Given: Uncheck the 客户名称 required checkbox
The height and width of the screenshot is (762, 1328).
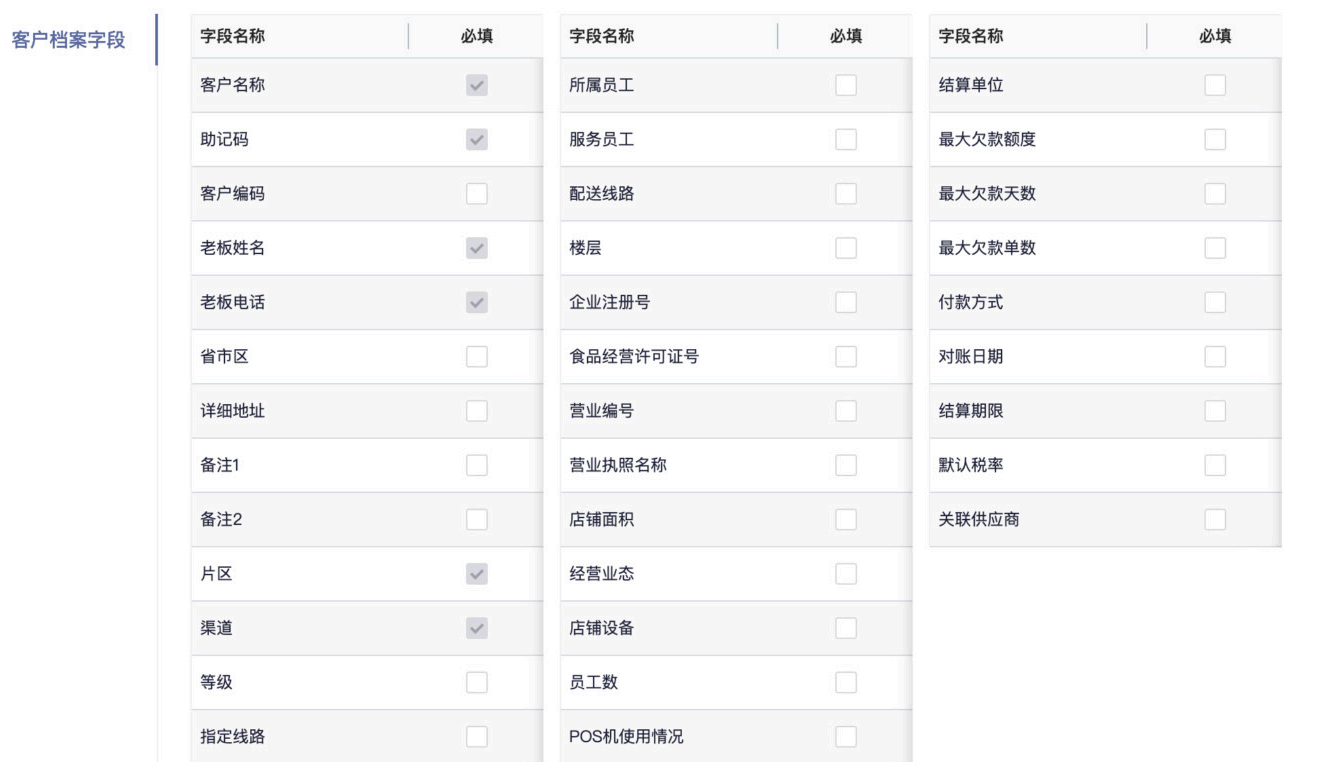Looking at the screenshot, I should point(477,86).
